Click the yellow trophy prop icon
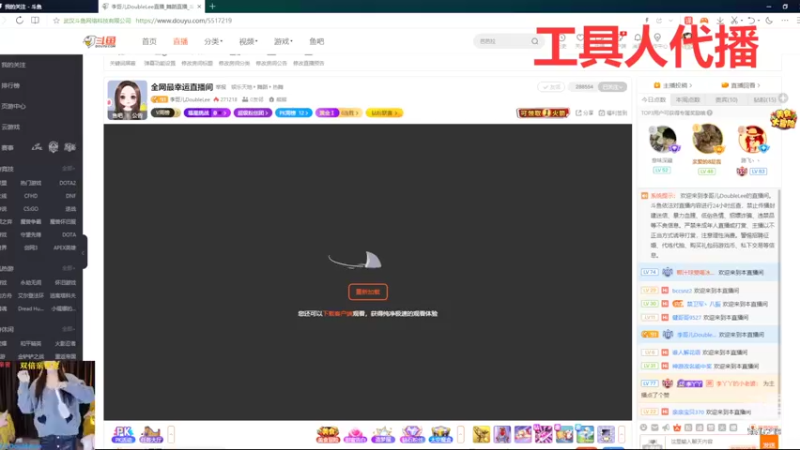Image resolution: width=800 pixels, height=450 pixels. pyautogui.click(x=481, y=434)
